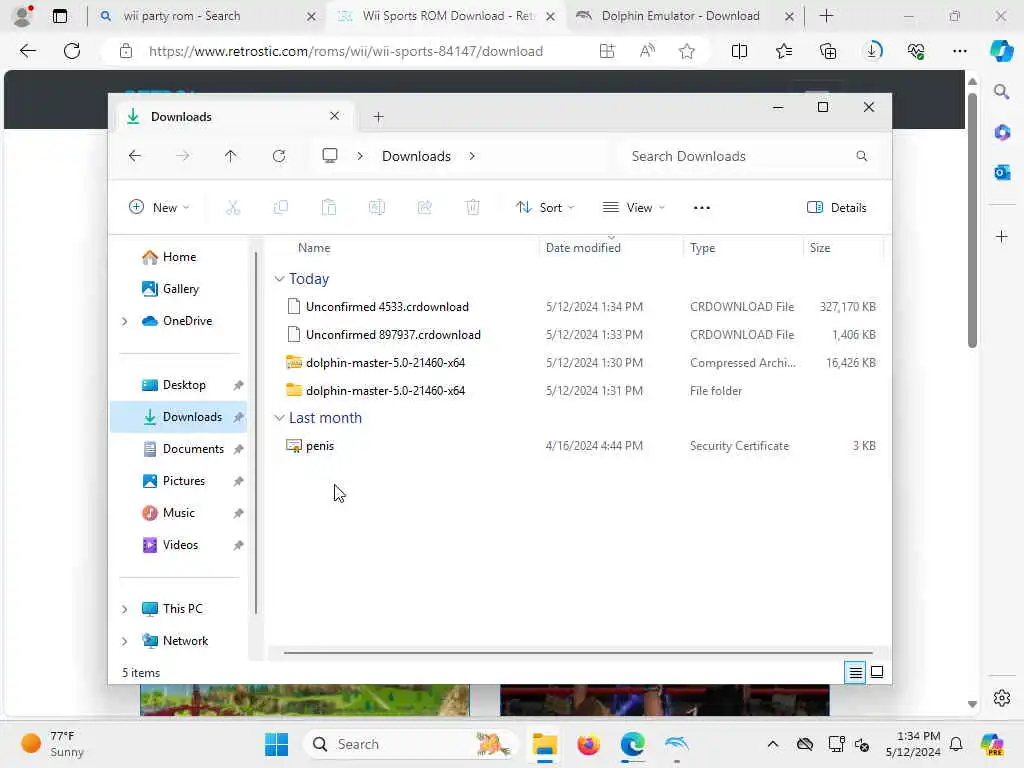Add this page to Edge favorites
Image resolution: width=1024 pixels, height=768 pixels.
(686, 51)
